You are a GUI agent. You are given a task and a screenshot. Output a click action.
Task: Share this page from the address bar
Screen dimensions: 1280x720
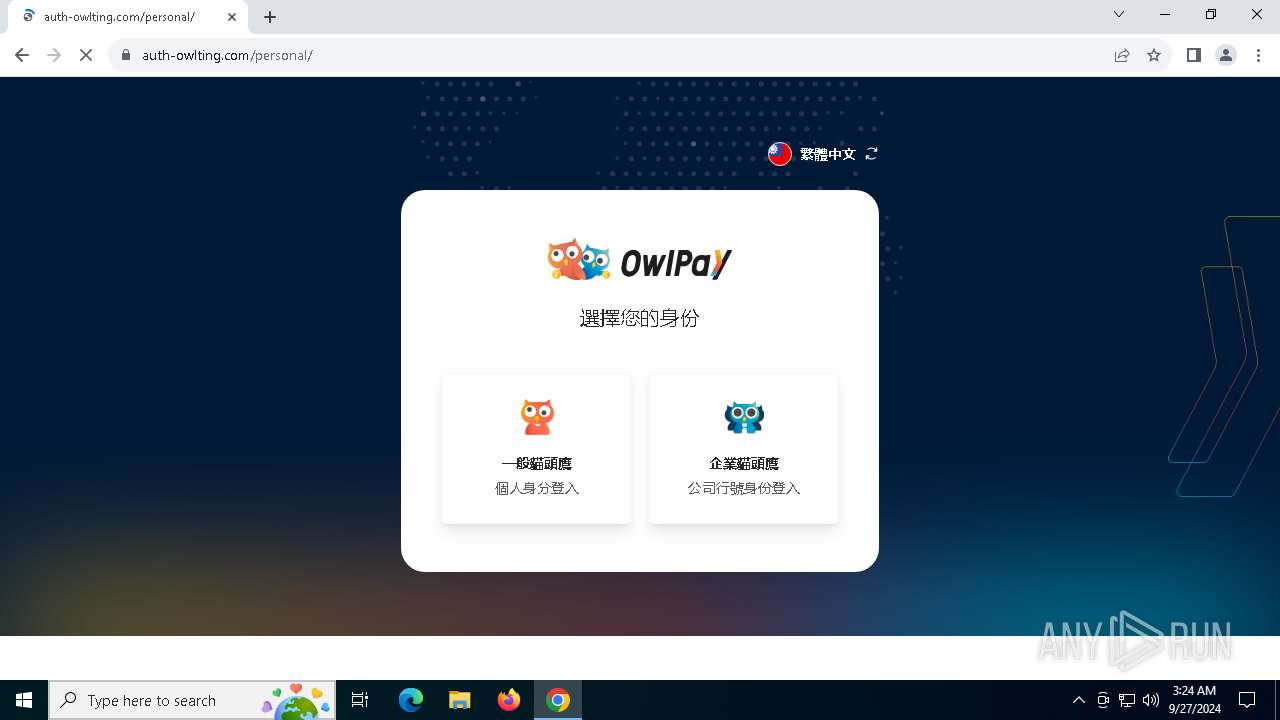coord(1122,55)
